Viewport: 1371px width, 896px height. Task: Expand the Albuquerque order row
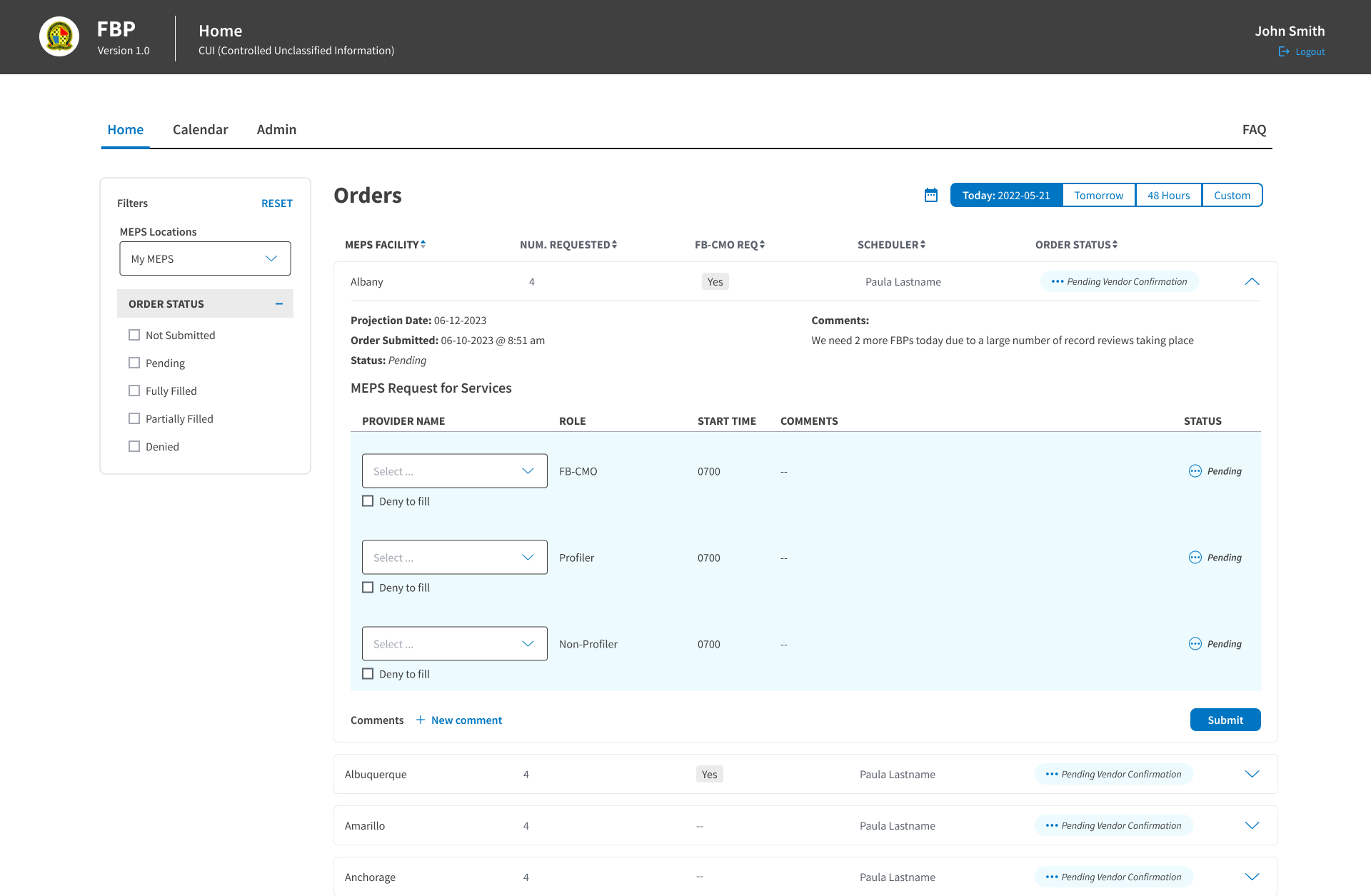coord(1252,774)
